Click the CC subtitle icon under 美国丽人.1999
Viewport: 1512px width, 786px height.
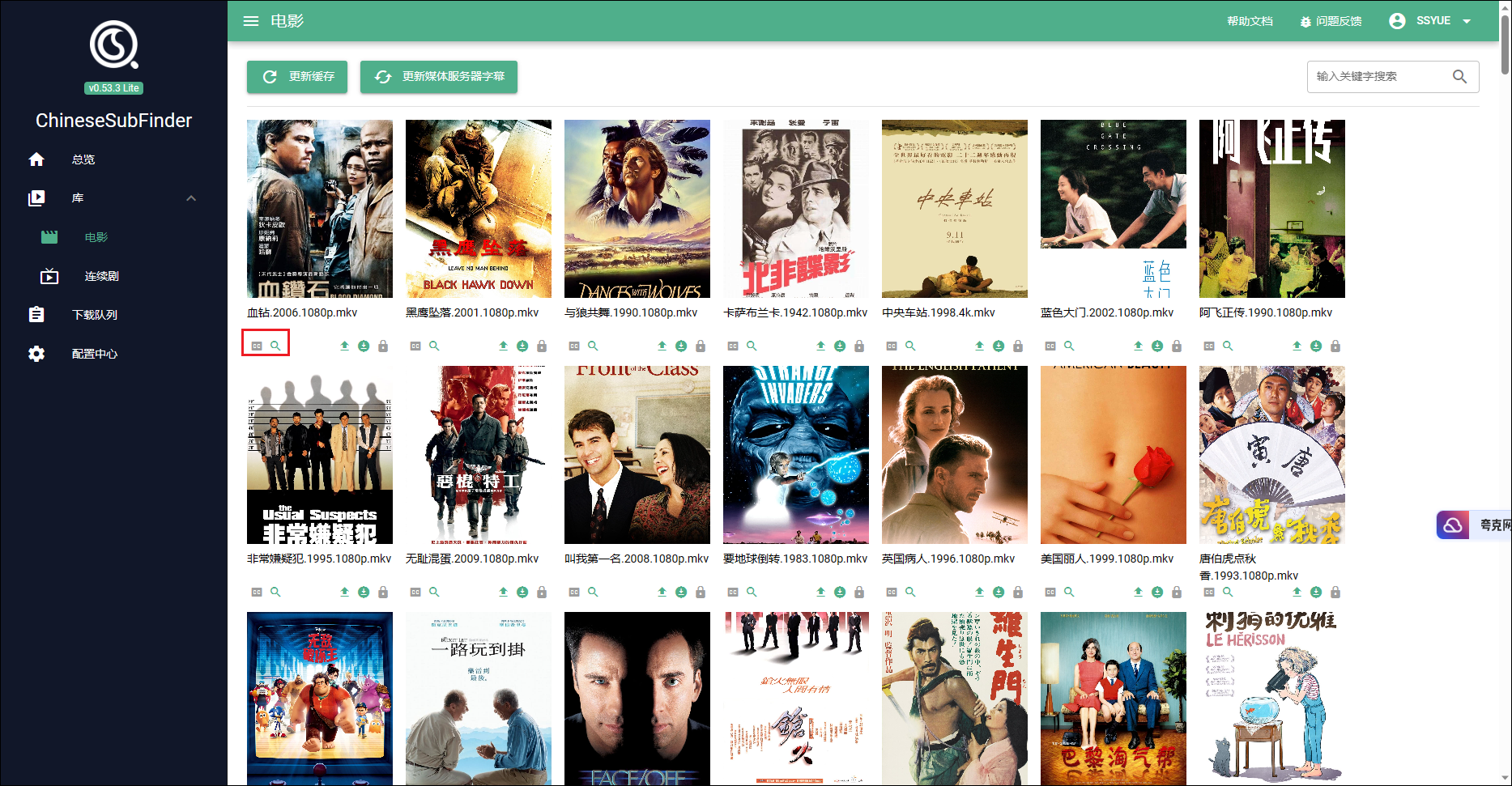pos(1050,592)
